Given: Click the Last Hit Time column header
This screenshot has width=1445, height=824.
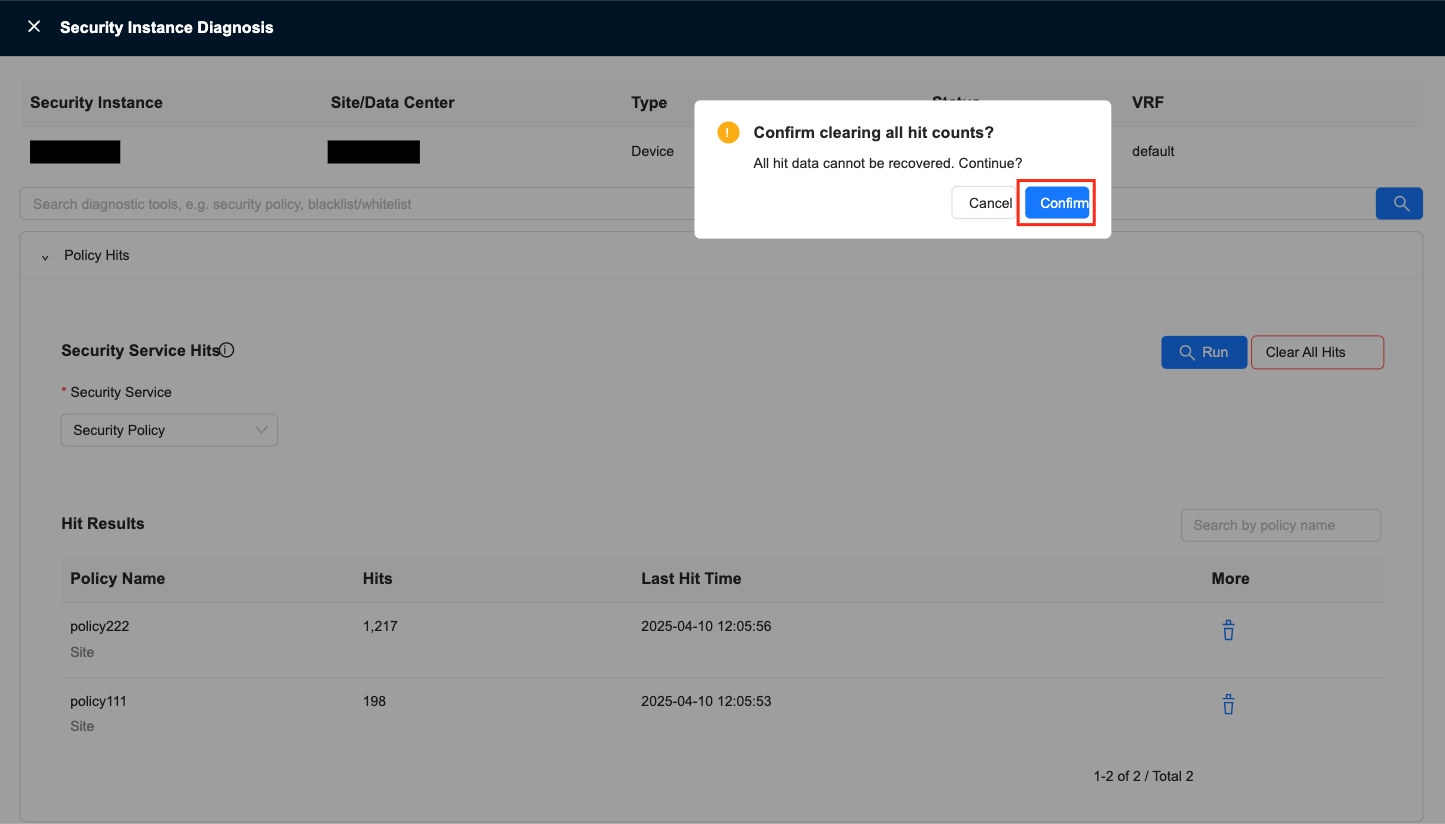Looking at the screenshot, I should point(691,579).
